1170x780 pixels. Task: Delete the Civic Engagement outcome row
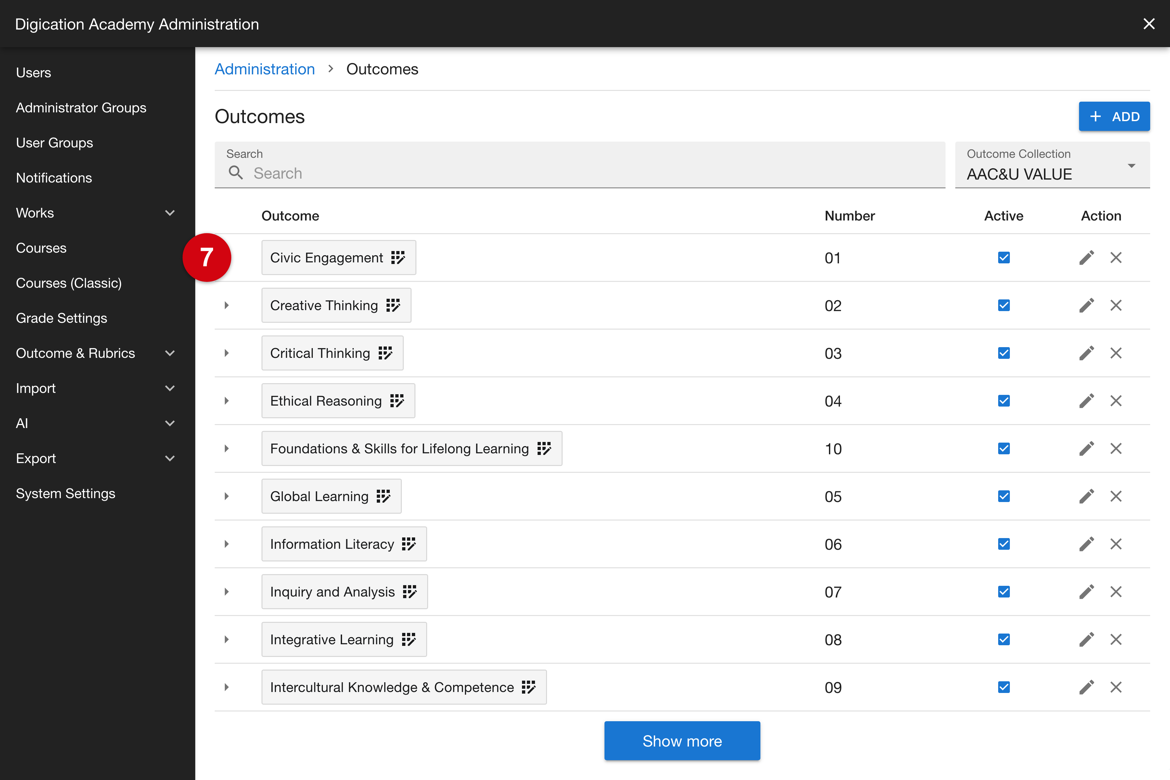click(1116, 258)
